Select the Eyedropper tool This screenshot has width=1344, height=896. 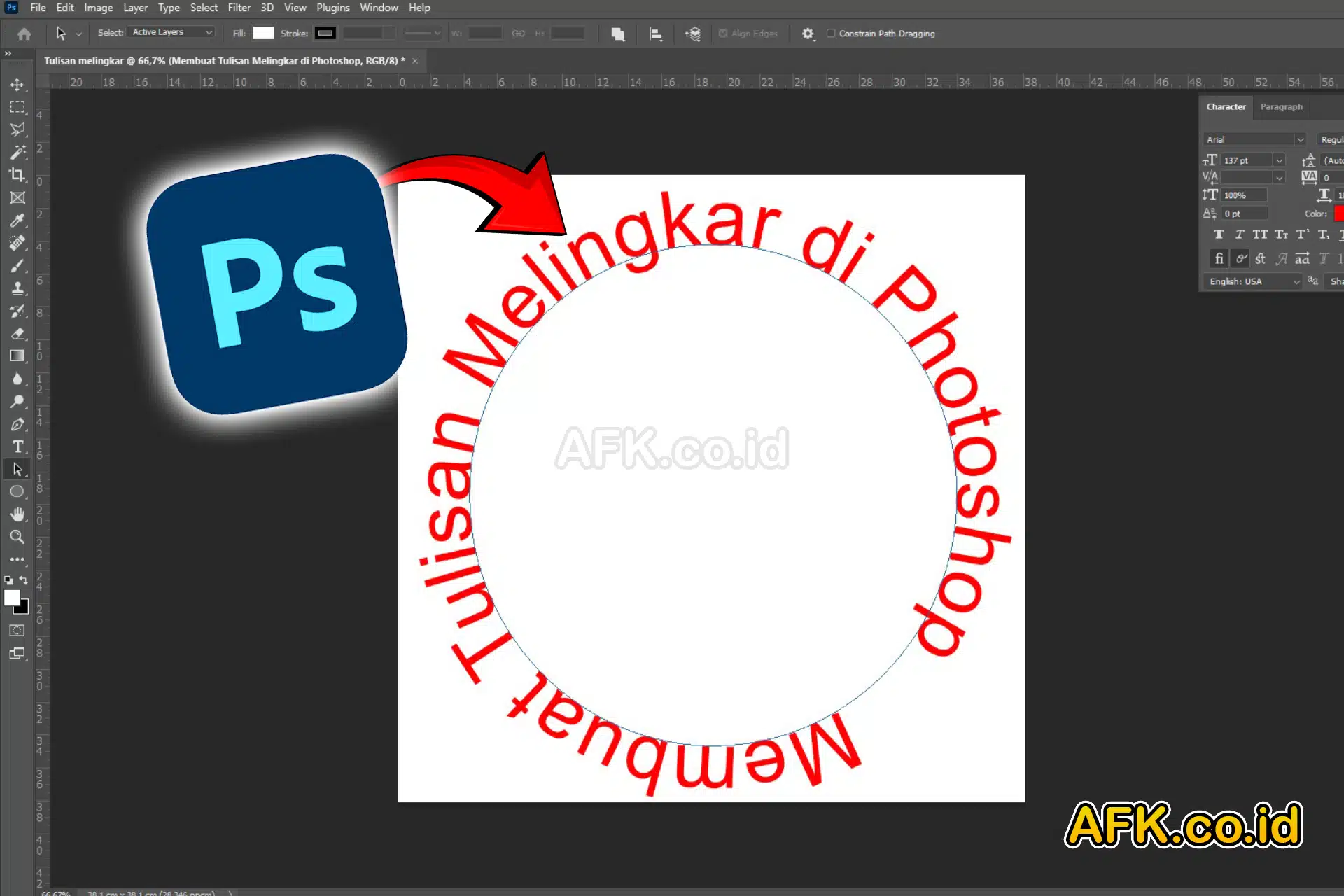[x=17, y=220]
